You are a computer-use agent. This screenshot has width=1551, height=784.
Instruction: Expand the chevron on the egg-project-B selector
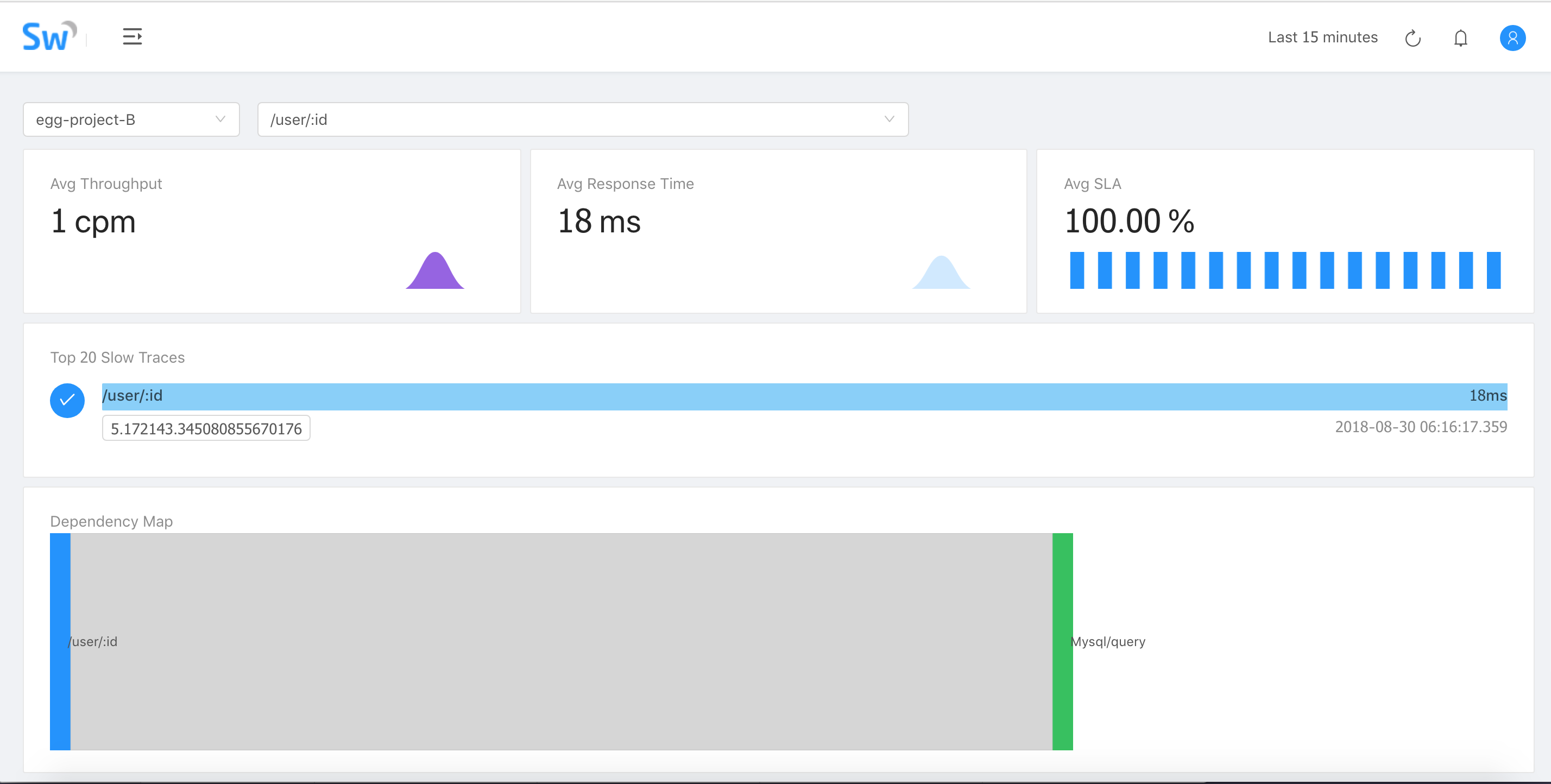click(220, 119)
